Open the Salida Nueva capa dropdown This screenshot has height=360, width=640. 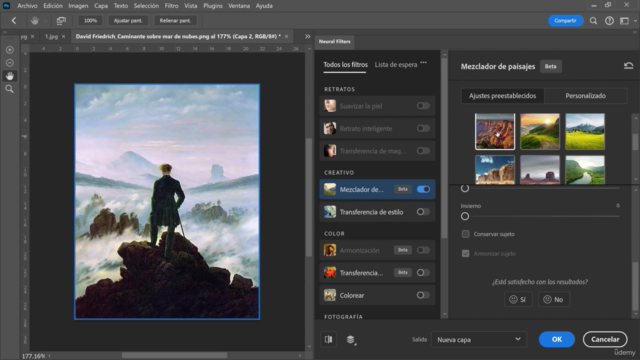coord(479,339)
